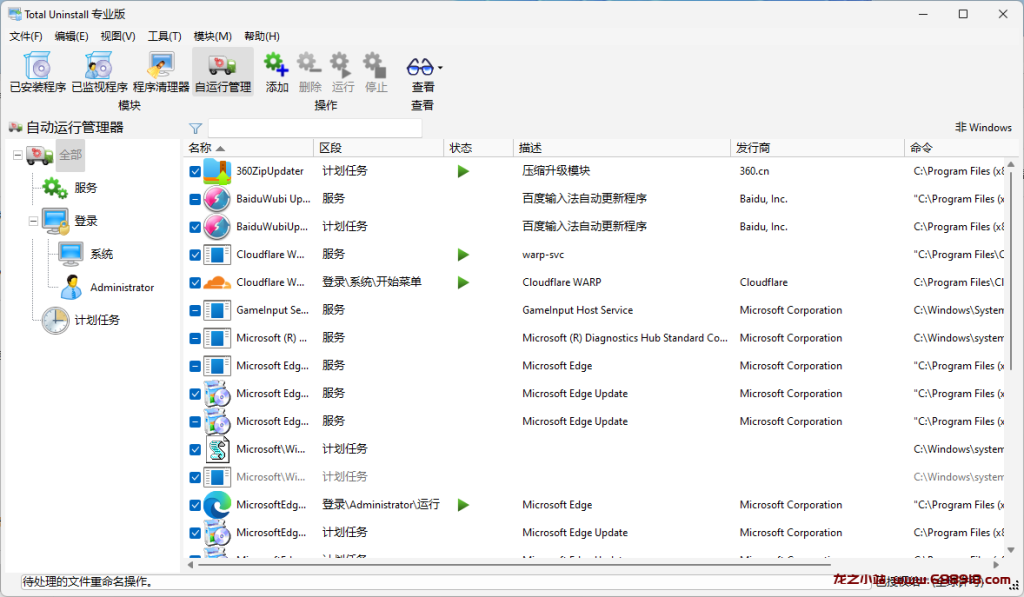Click the GameInput Se... service icon
Screen dimensions: 1024x597
pos(217,310)
